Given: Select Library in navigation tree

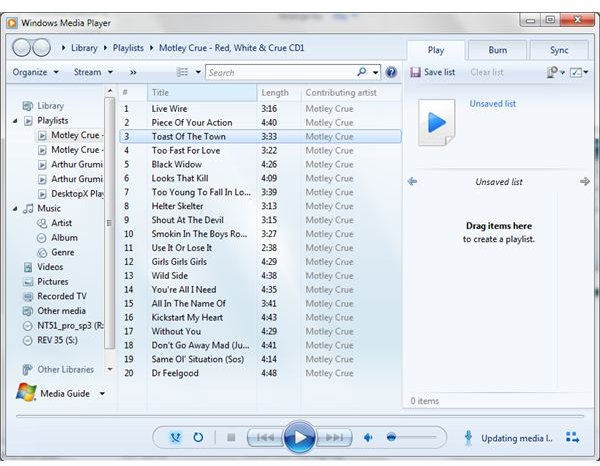Looking at the screenshot, I should (x=50, y=106).
